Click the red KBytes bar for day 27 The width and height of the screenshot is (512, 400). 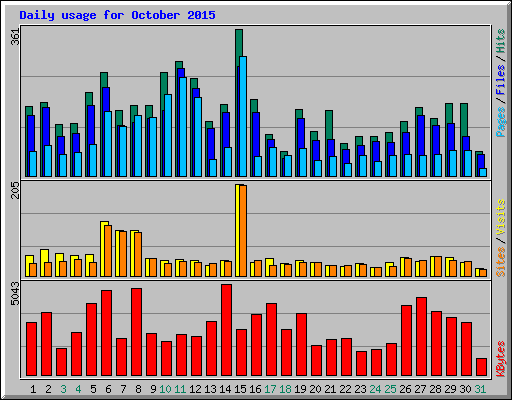421,337
